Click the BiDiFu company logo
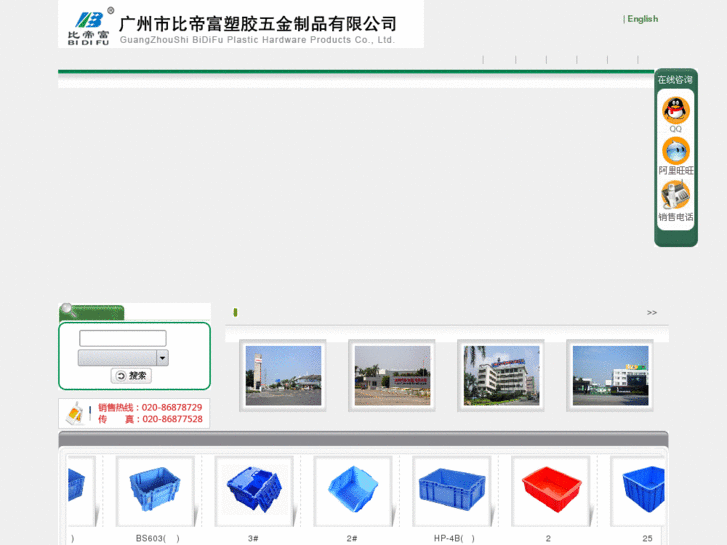The image size is (727, 545). tap(89, 26)
